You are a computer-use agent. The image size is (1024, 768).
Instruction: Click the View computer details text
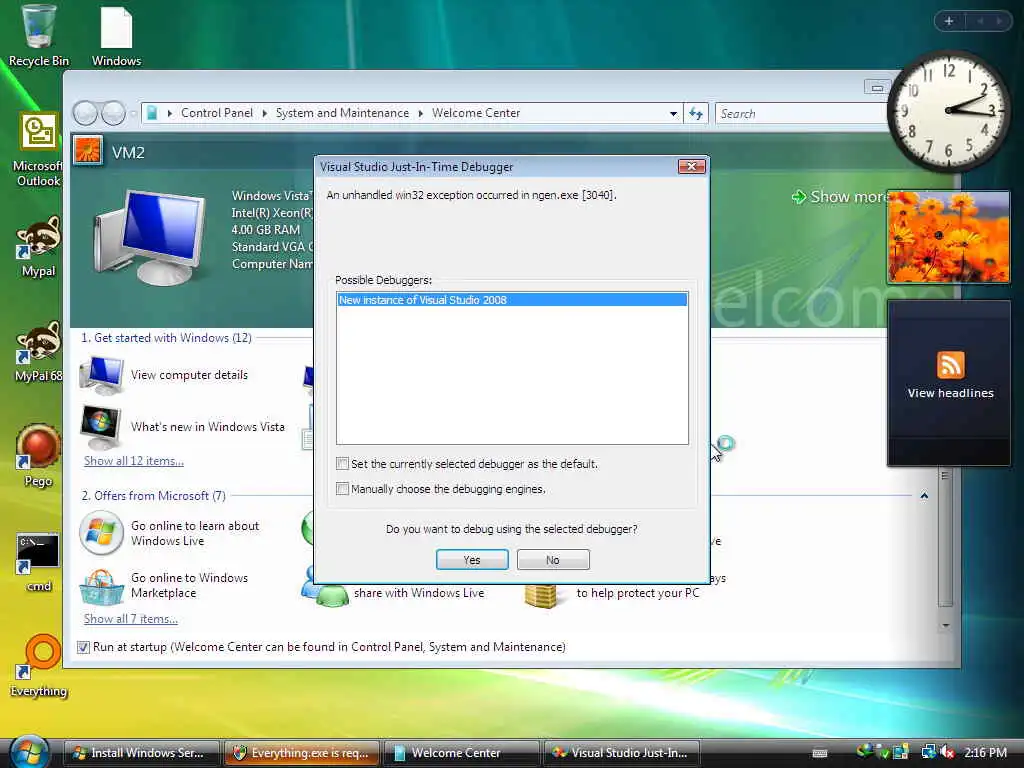pyautogui.click(x=189, y=375)
